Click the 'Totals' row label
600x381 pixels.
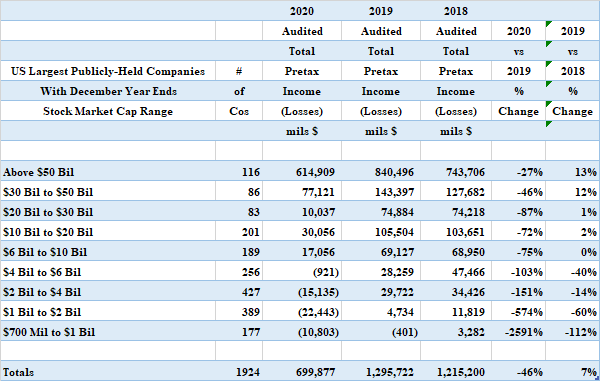pyautogui.click(x=18, y=372)
